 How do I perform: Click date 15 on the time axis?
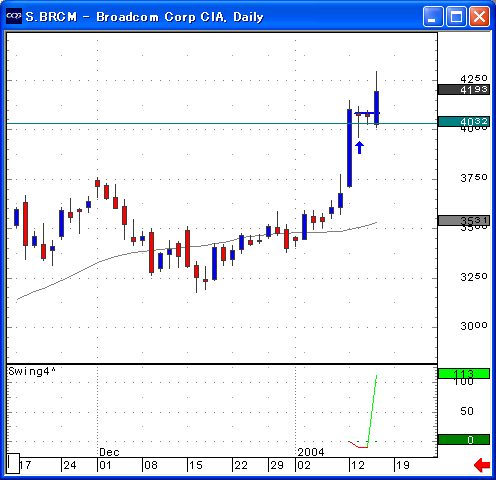(x=196, y=465)
